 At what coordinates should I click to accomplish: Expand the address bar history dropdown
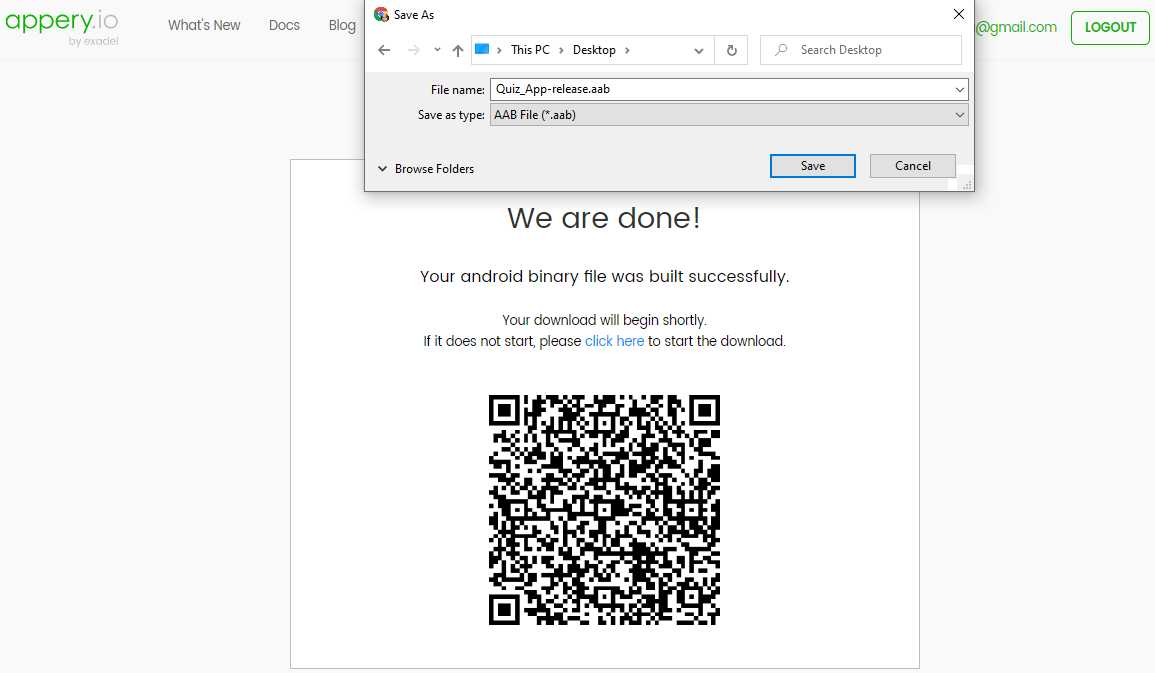click(698, 50)
